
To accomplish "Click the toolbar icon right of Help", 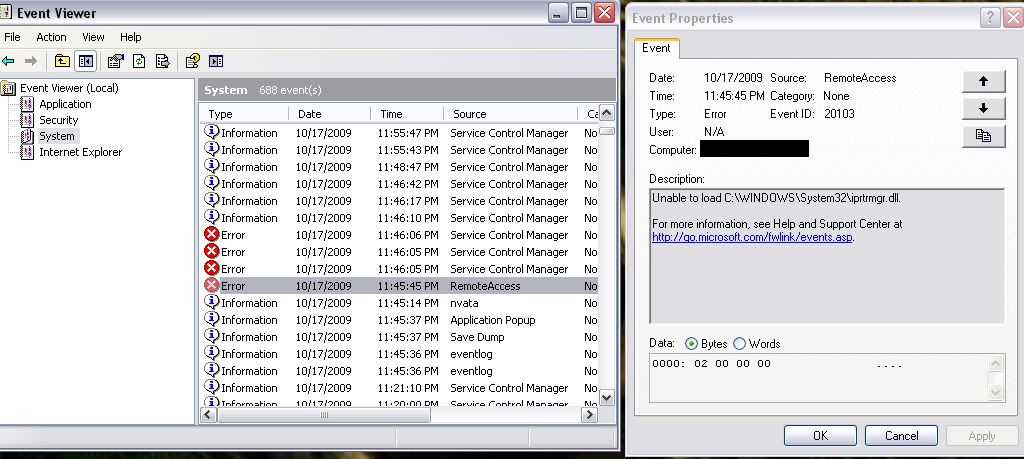I will (x=216, y=61).
